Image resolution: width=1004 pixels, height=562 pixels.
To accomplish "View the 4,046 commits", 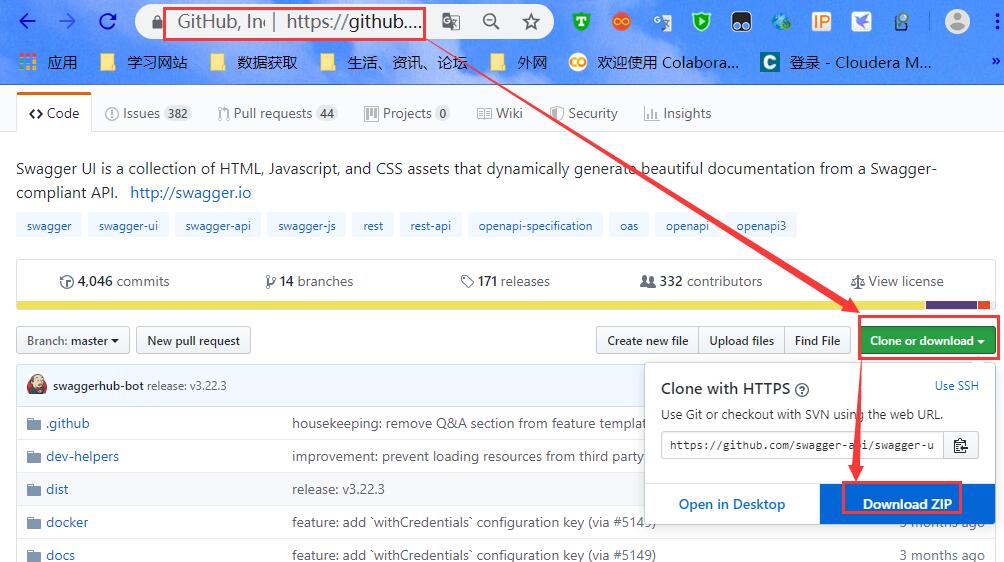I will click(114, 282).
